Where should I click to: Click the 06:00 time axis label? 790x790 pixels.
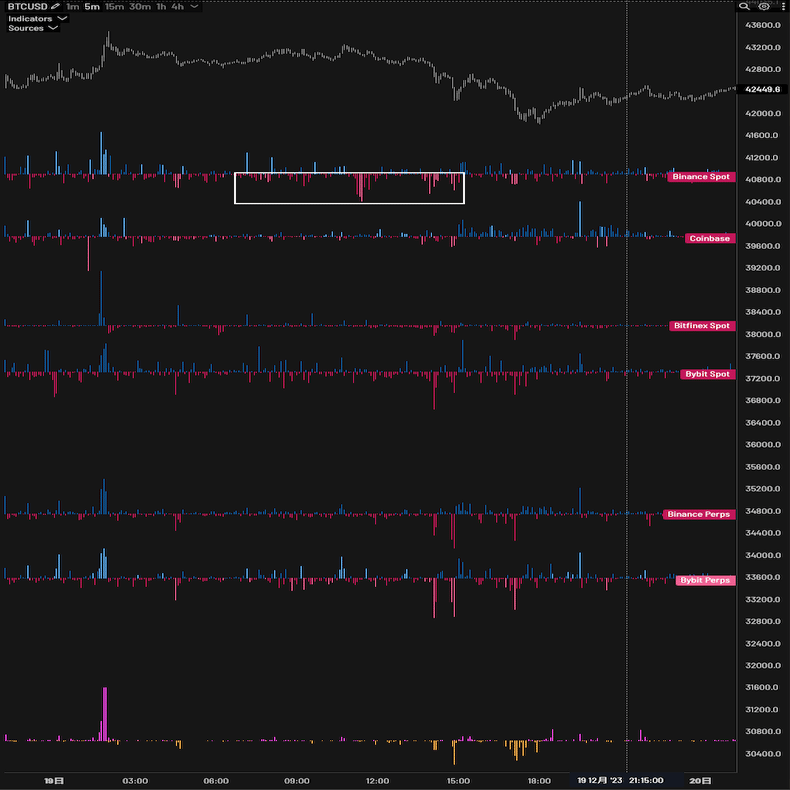(x=216, y=781)
